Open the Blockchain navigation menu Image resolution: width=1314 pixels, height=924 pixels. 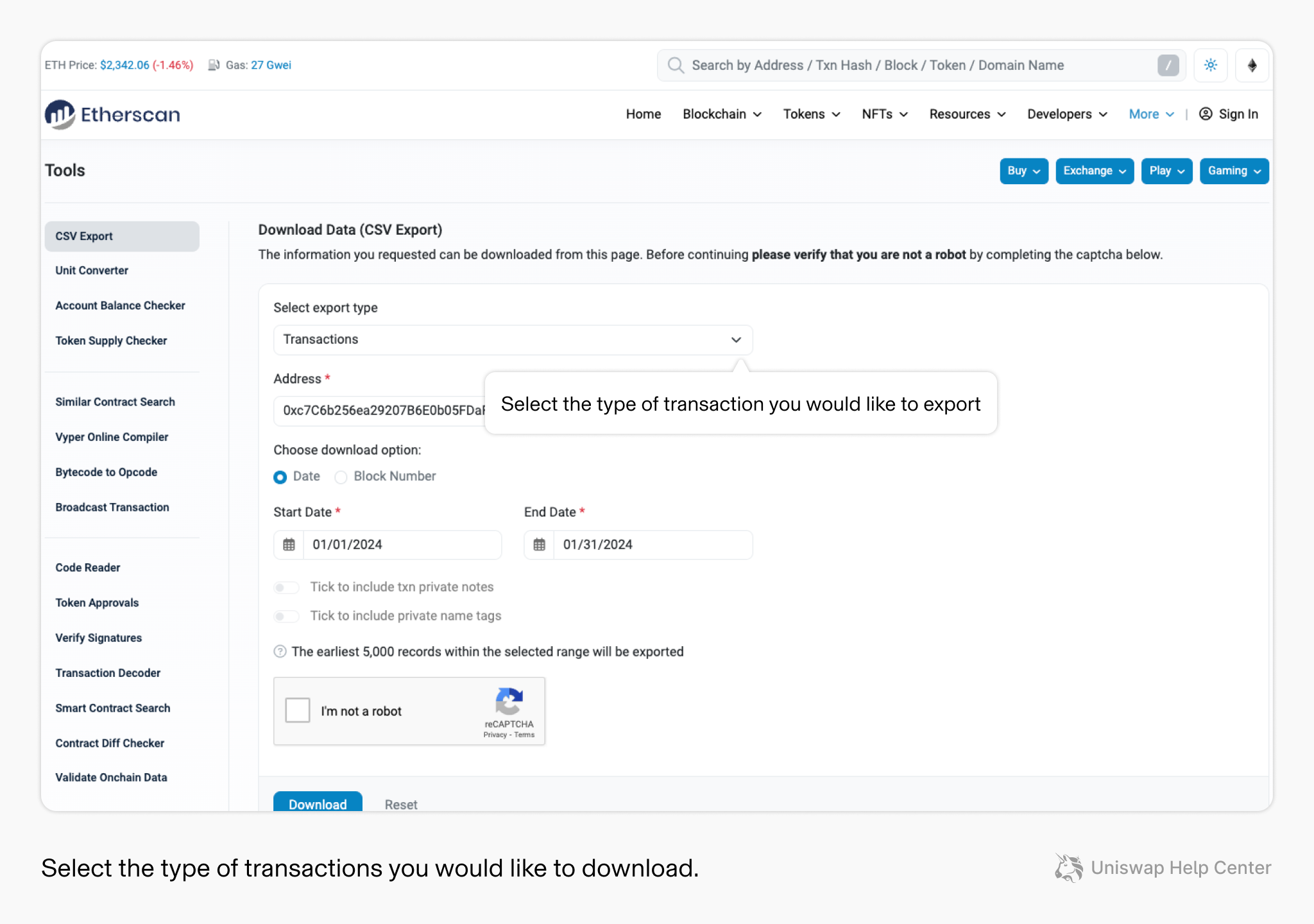(x=721, y=114)
